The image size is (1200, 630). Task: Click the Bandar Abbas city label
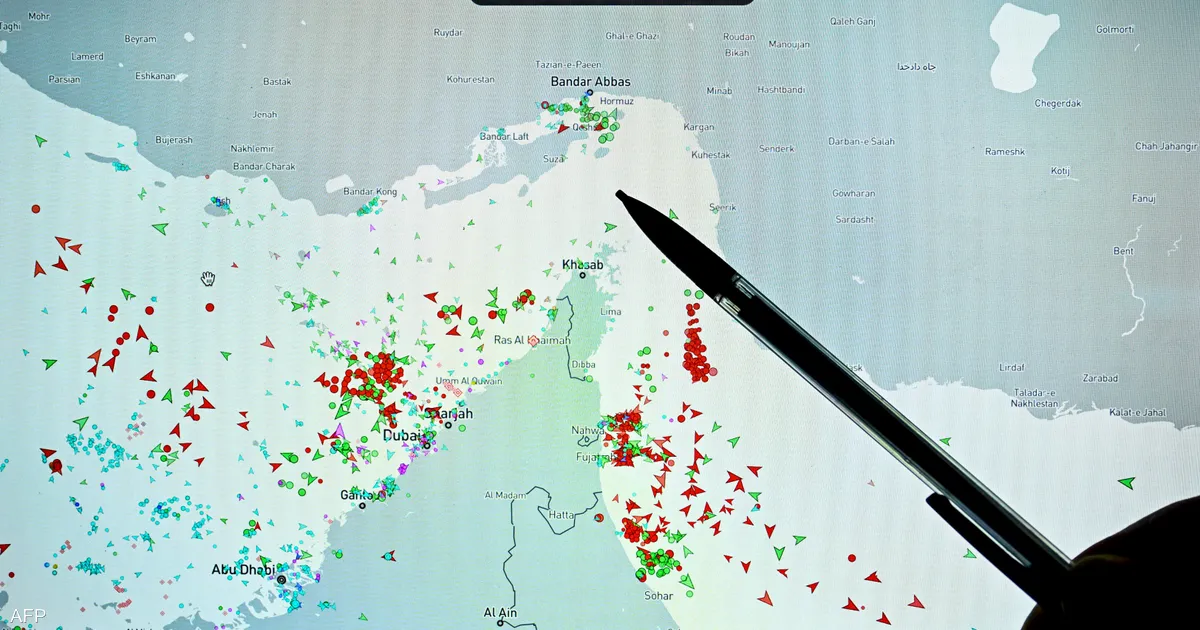[x=590, y=82]
